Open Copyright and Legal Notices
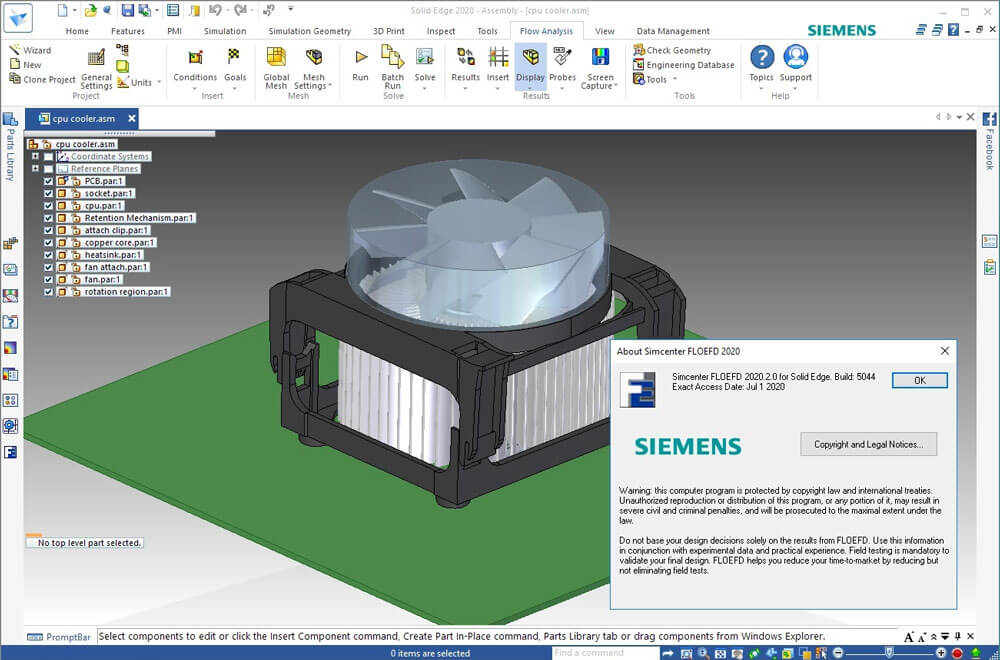The width and height of the screenshot is (1000, 660). [869, 444]
